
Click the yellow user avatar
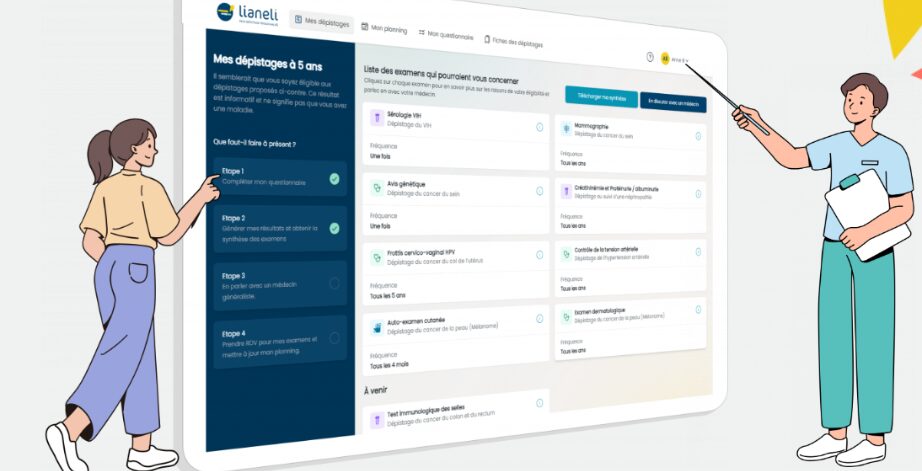(x=665, y=58)
